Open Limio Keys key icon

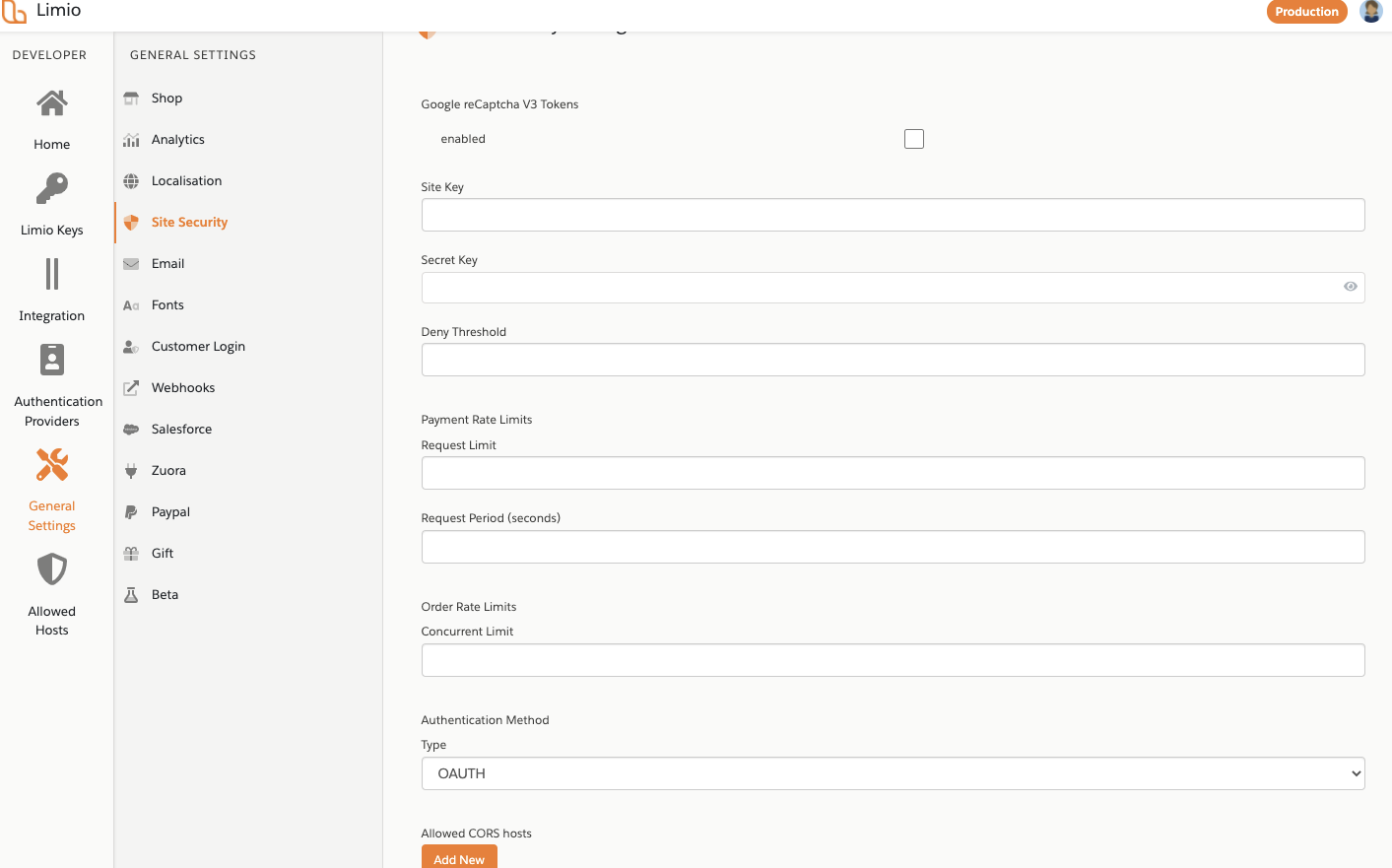coord(52,188)
